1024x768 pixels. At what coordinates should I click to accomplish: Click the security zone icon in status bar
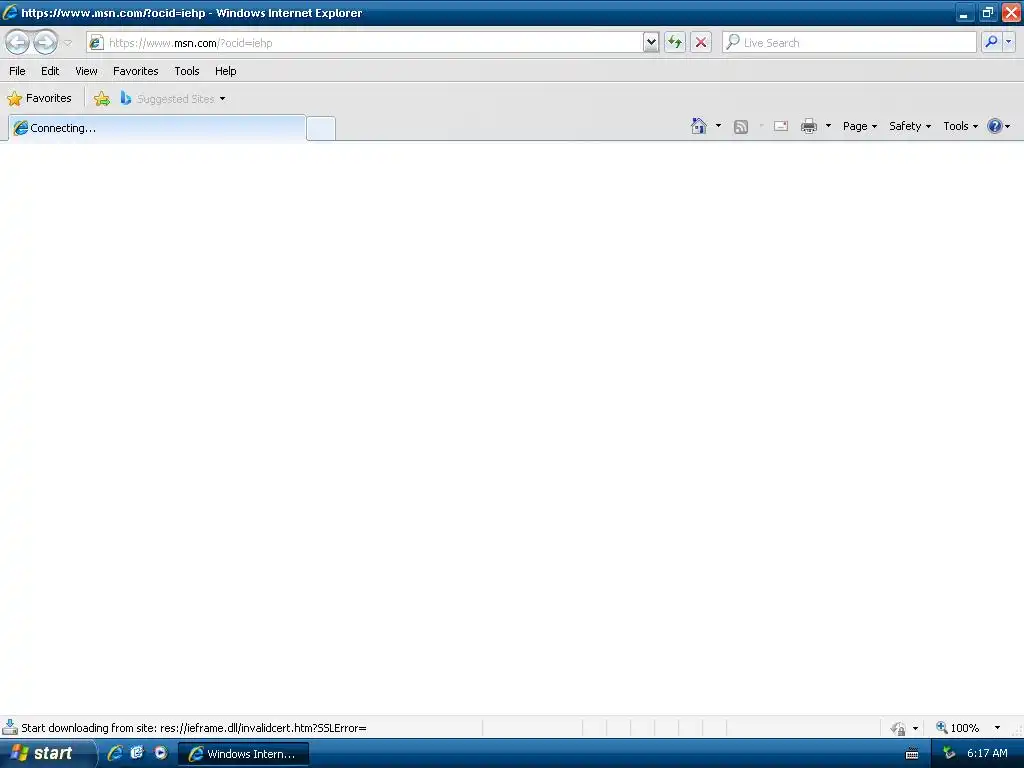(899, 728)
